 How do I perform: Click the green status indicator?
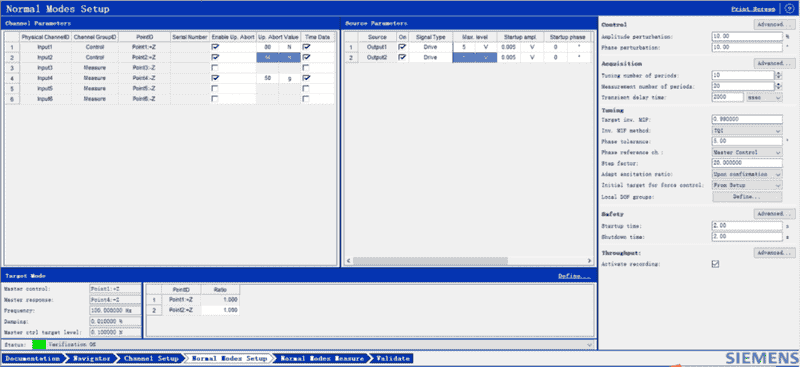pos(39,345)
